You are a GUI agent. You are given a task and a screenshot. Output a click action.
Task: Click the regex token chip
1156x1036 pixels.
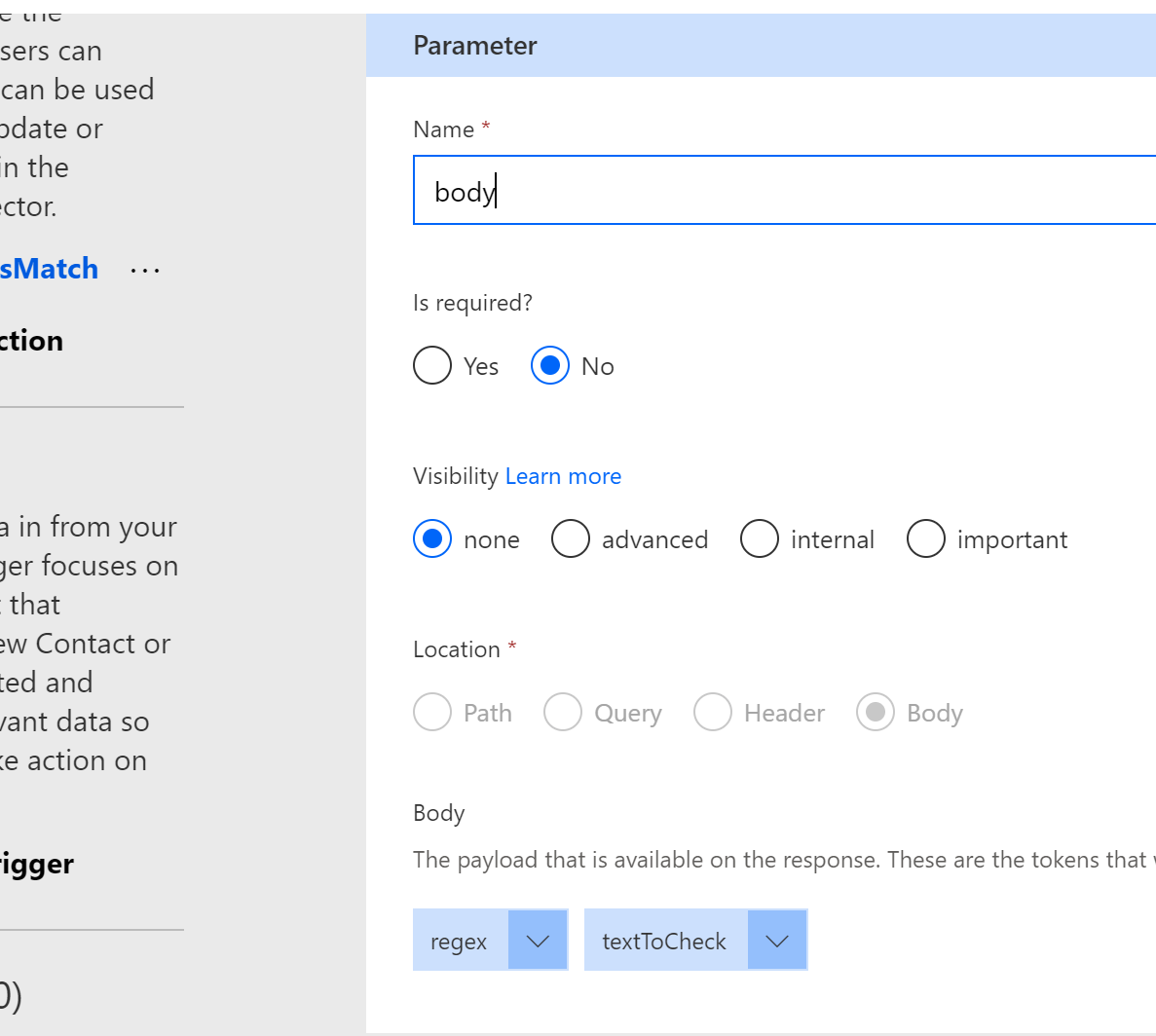[x=460, y=941]
